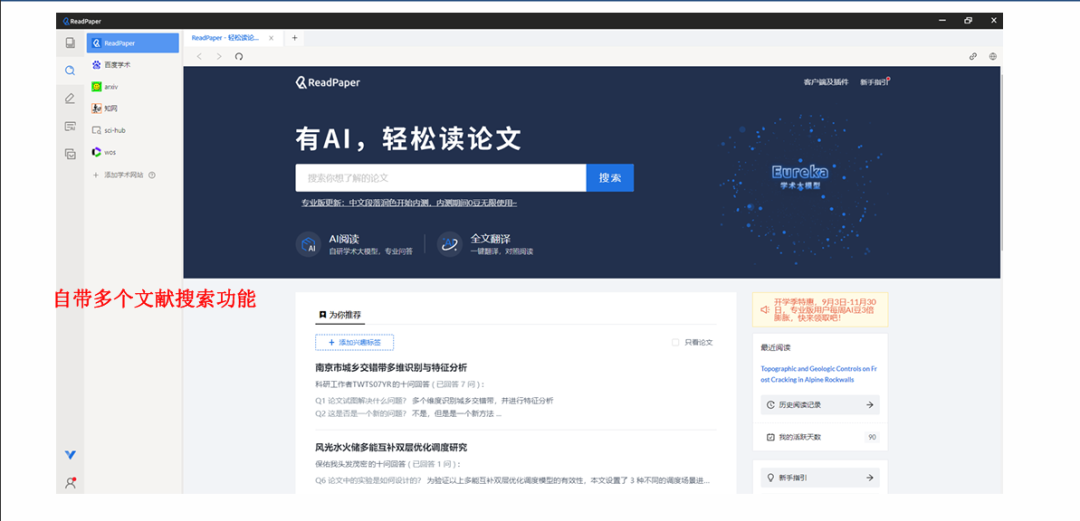Viewport: 1080px width, 521px height.
Task: Reload the page with refresh icon
Action: [x=239, y=57]
